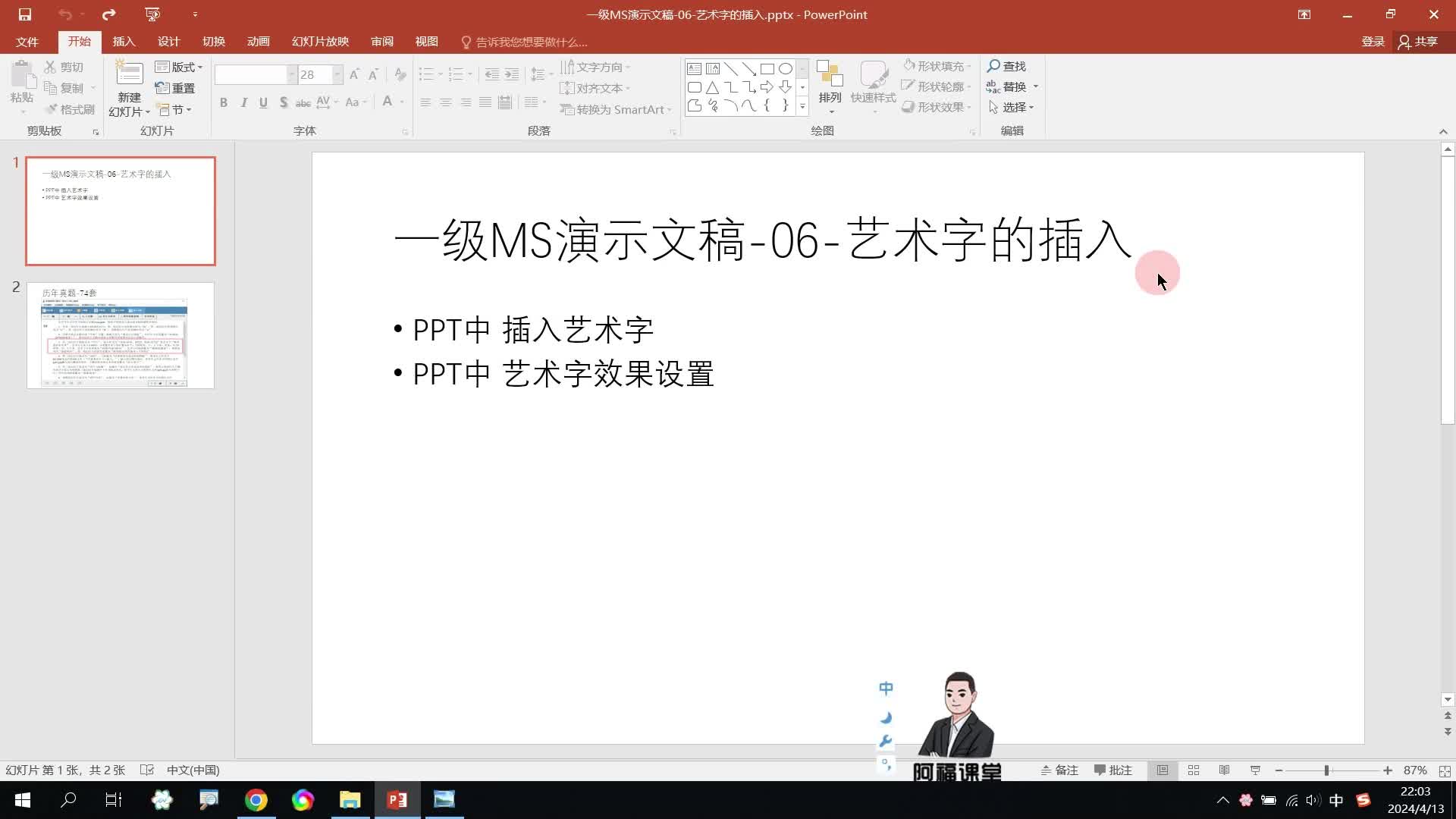Select the rectangle shape in shapes gallery

click(x=767, y=68)
